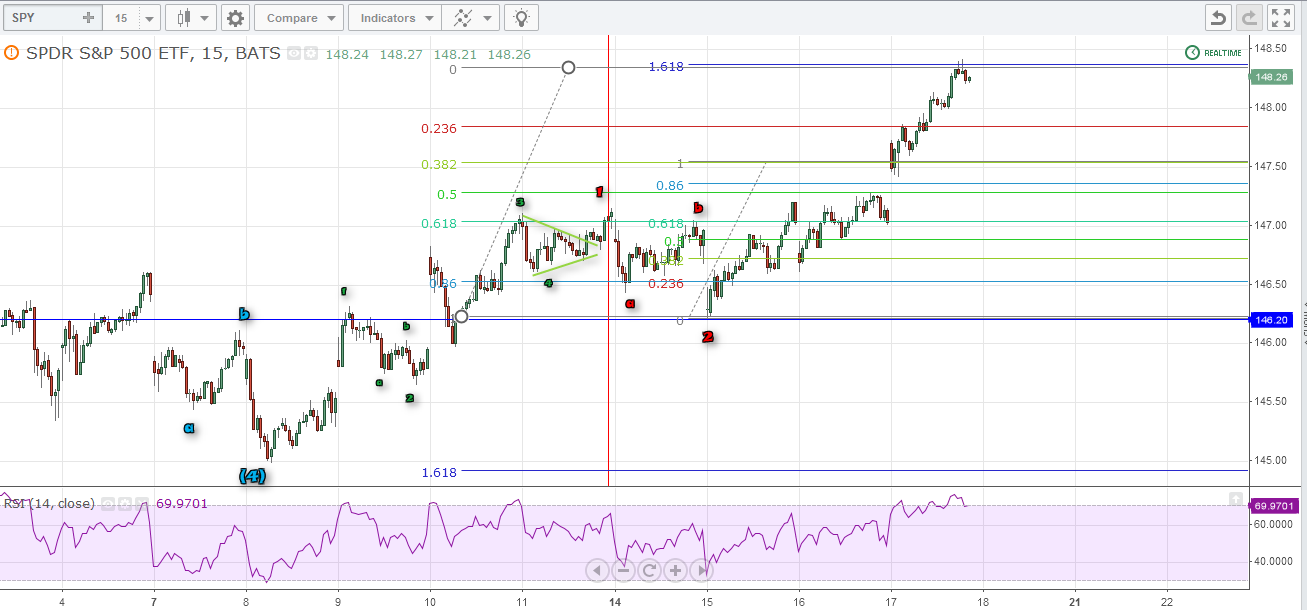The image size is (1307, 610).
Task: Click the REALTIME status indicator
Action: (x=1212, y=52)
